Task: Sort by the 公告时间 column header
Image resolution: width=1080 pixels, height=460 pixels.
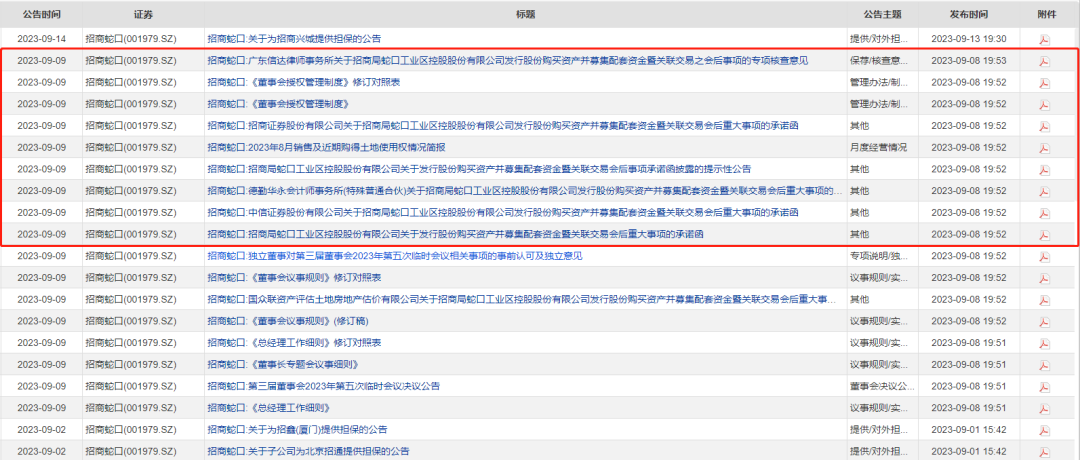Action: click(x=41, y=14)
